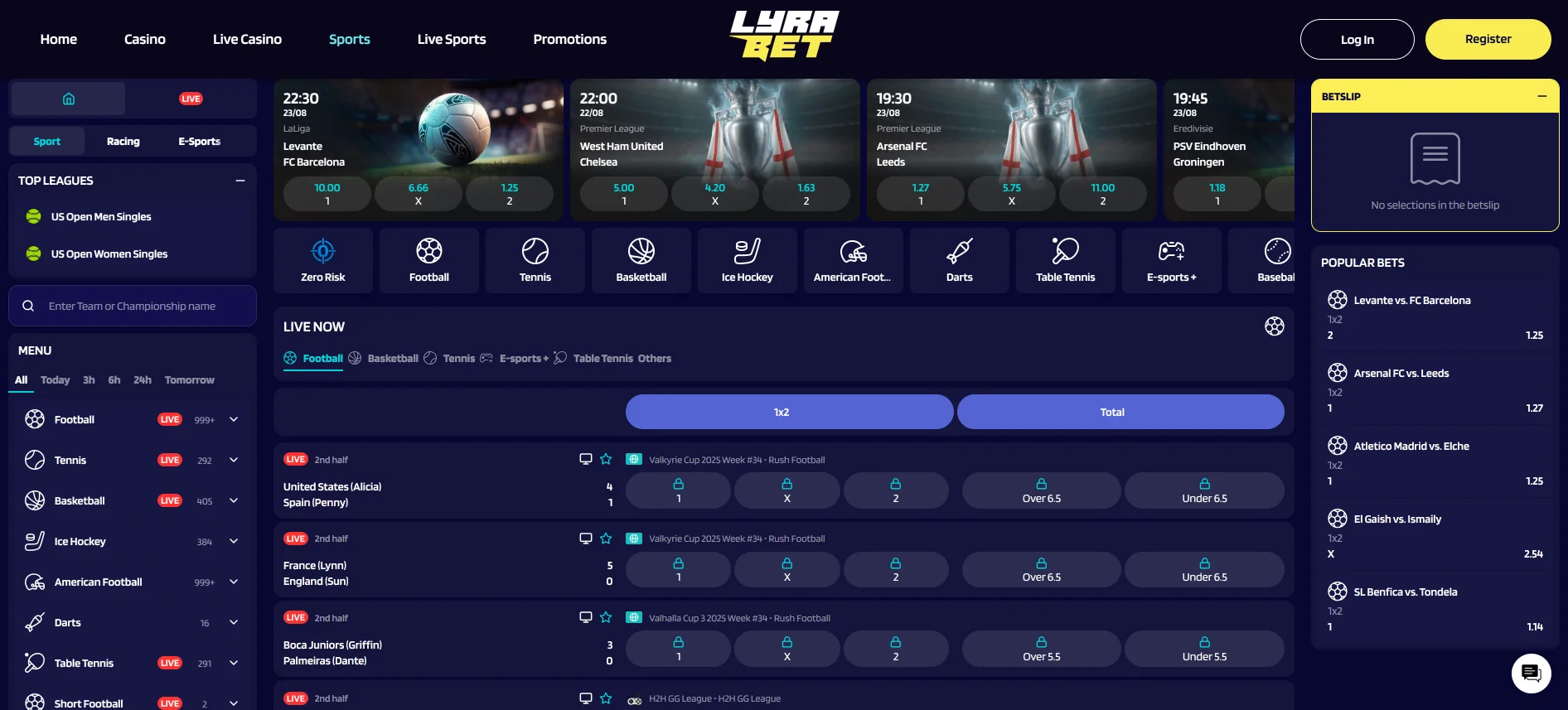Bet 1.63 on Chelsea win

806,194
